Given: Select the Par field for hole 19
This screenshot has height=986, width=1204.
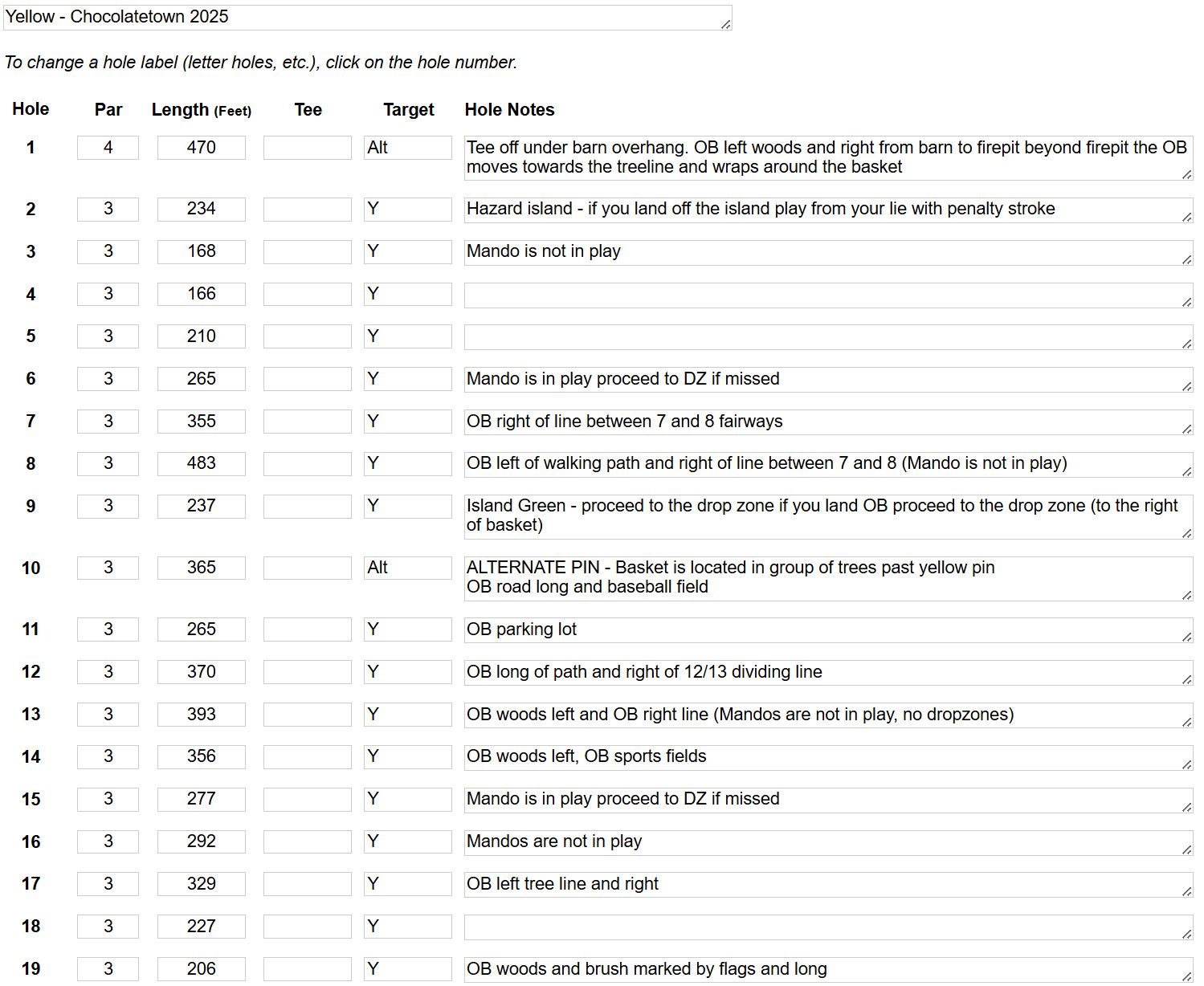Looking at the screenshot, I should coord(108,969).
